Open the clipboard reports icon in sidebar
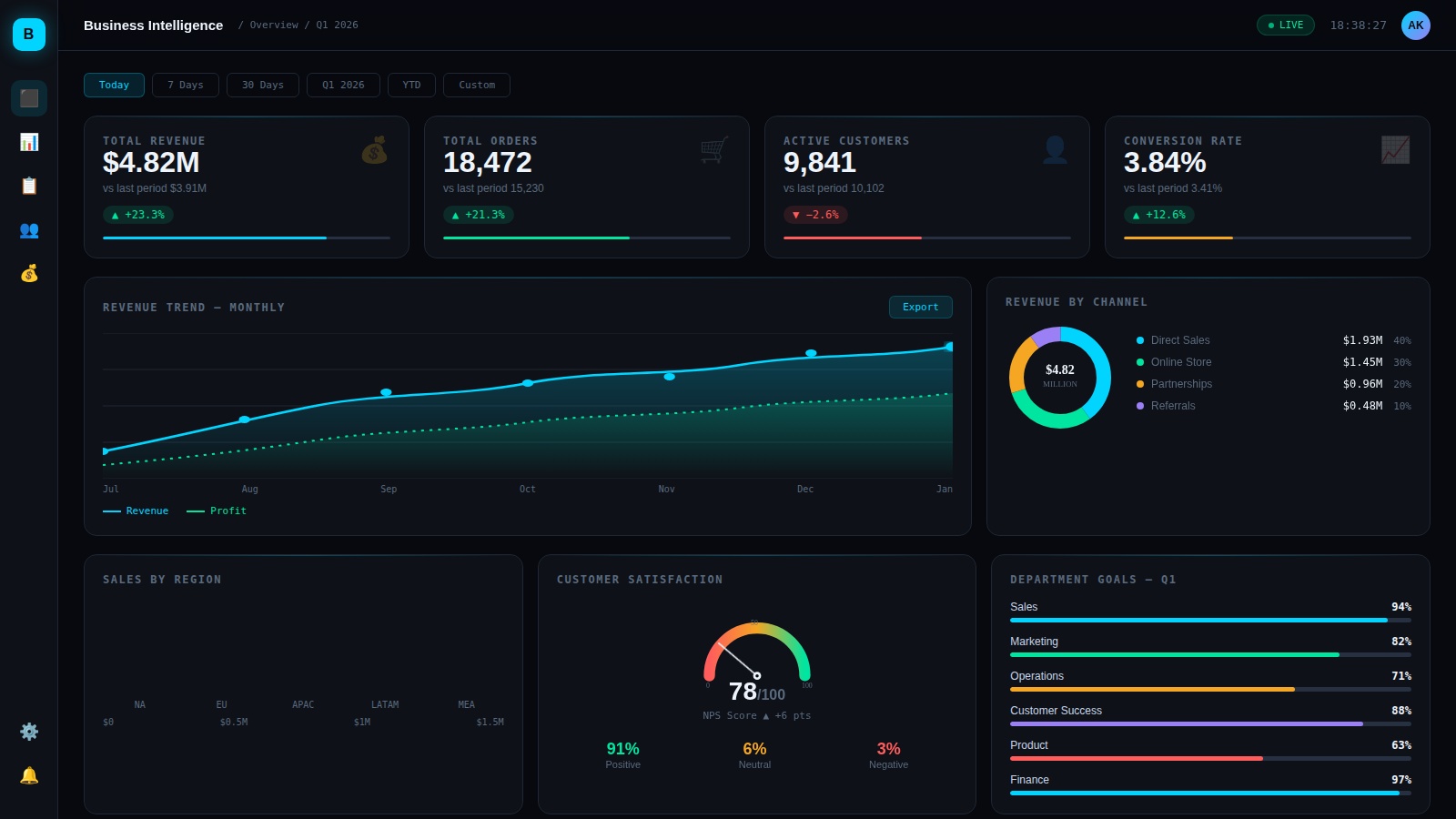 coord(29,186)
